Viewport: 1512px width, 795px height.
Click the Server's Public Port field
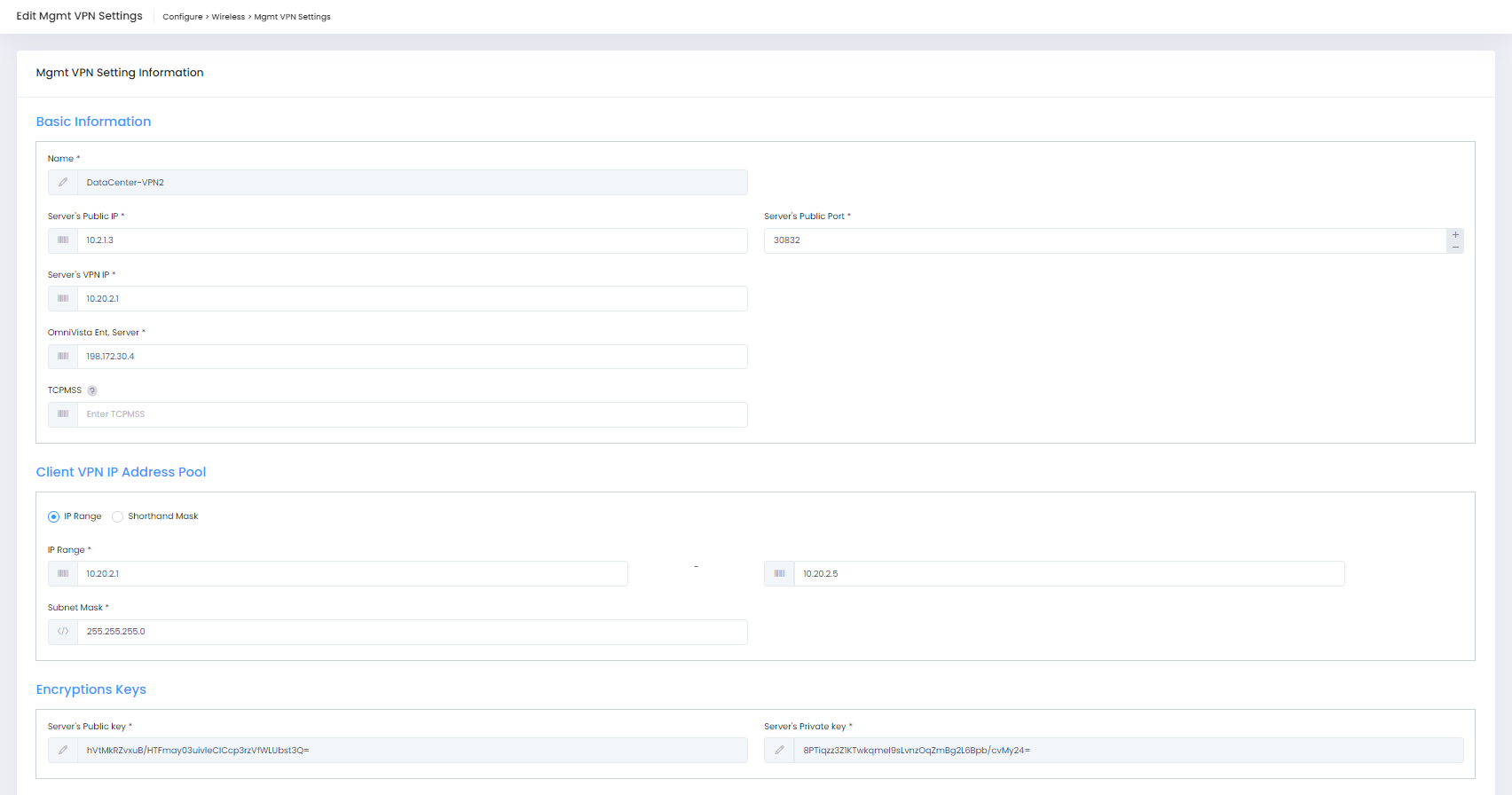[1104, 240]
